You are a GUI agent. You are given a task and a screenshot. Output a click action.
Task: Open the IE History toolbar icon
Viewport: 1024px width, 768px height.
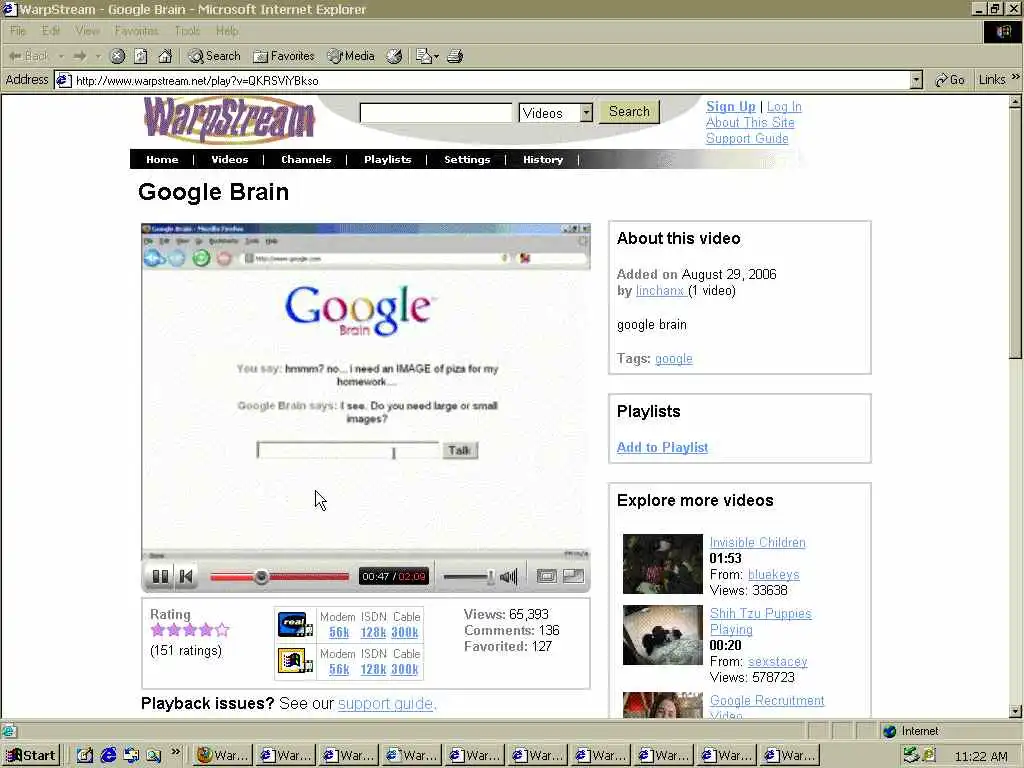394,56
